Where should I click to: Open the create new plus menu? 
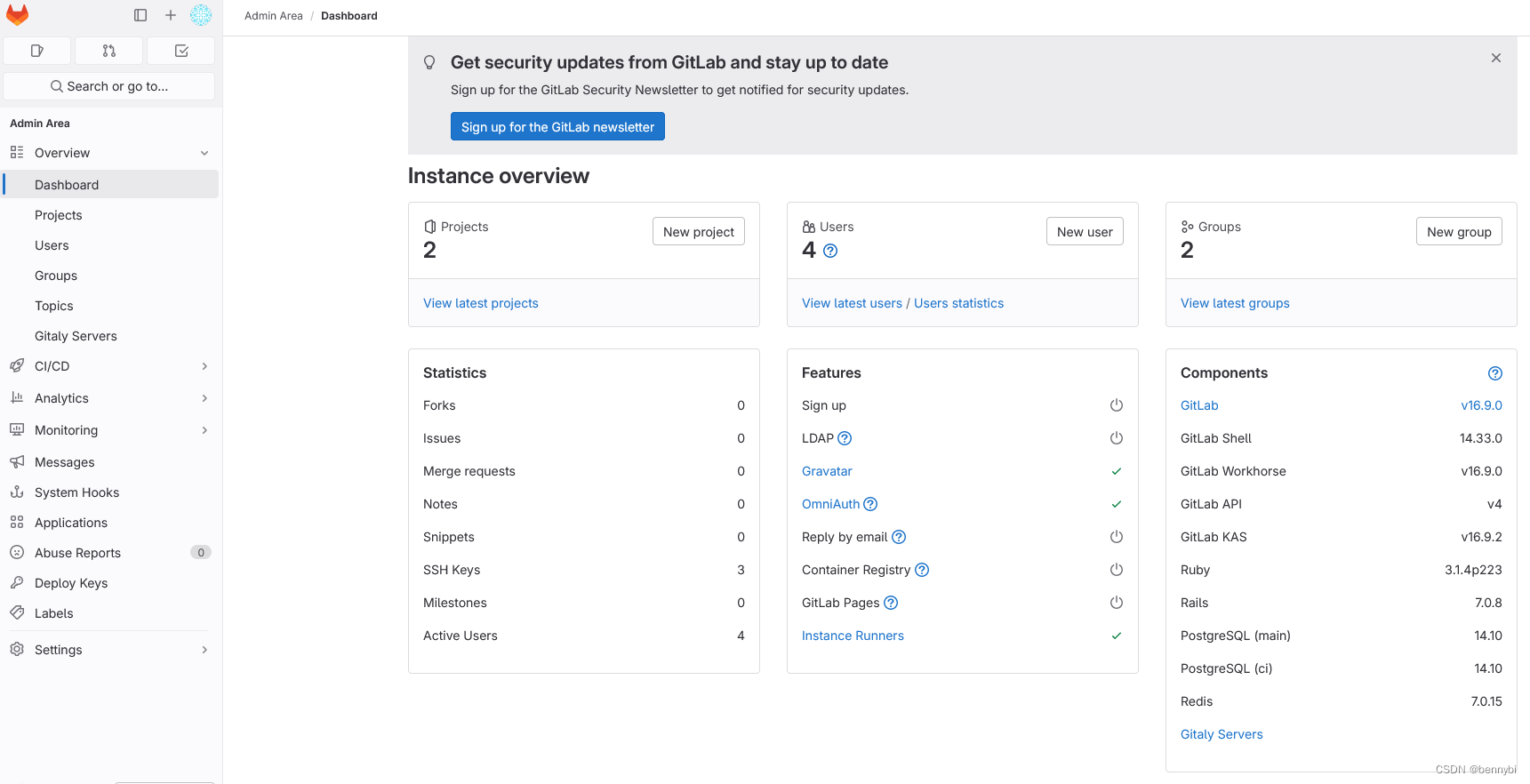tap(171, 15)
